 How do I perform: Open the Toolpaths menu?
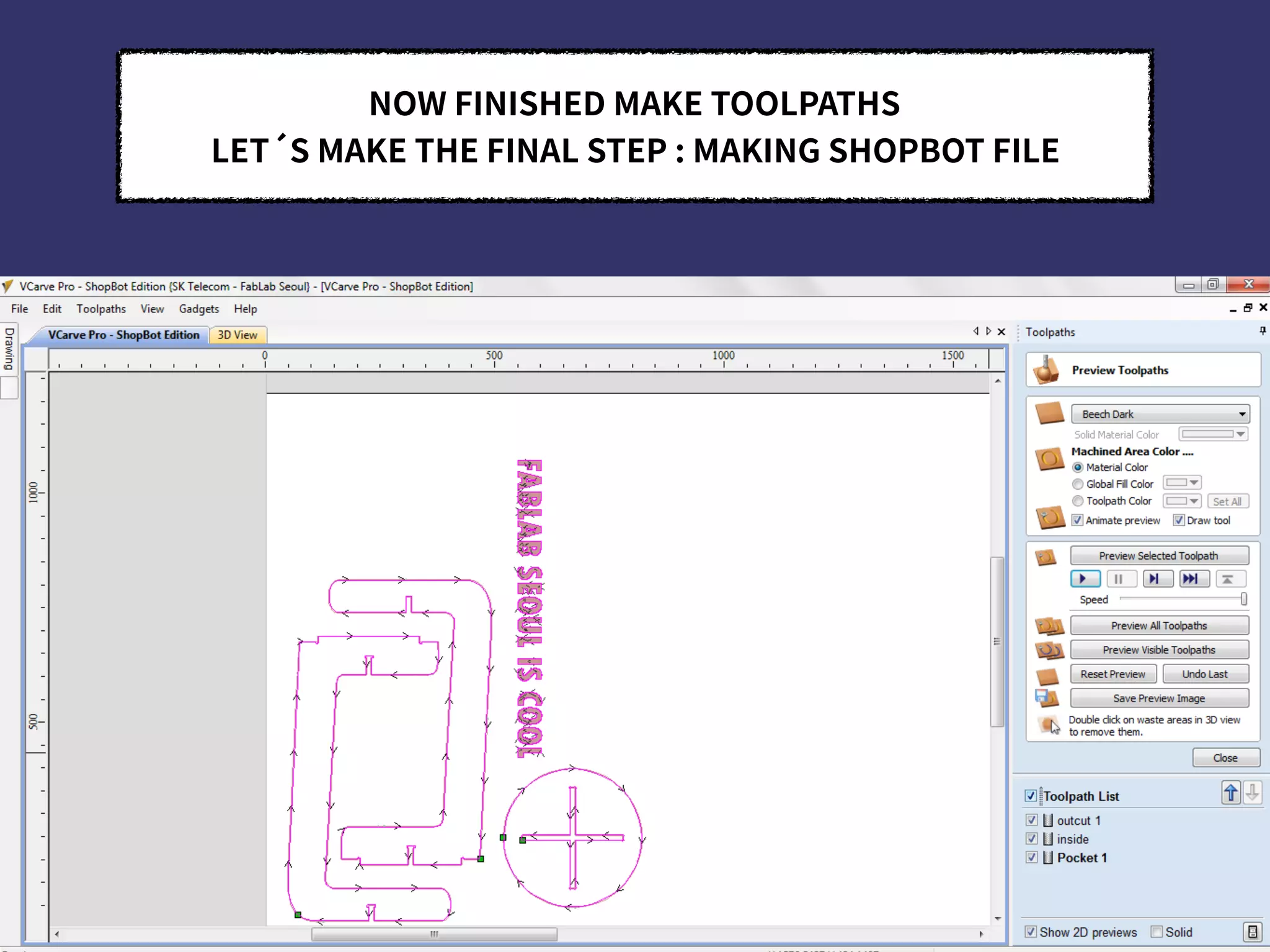point(101,309)
